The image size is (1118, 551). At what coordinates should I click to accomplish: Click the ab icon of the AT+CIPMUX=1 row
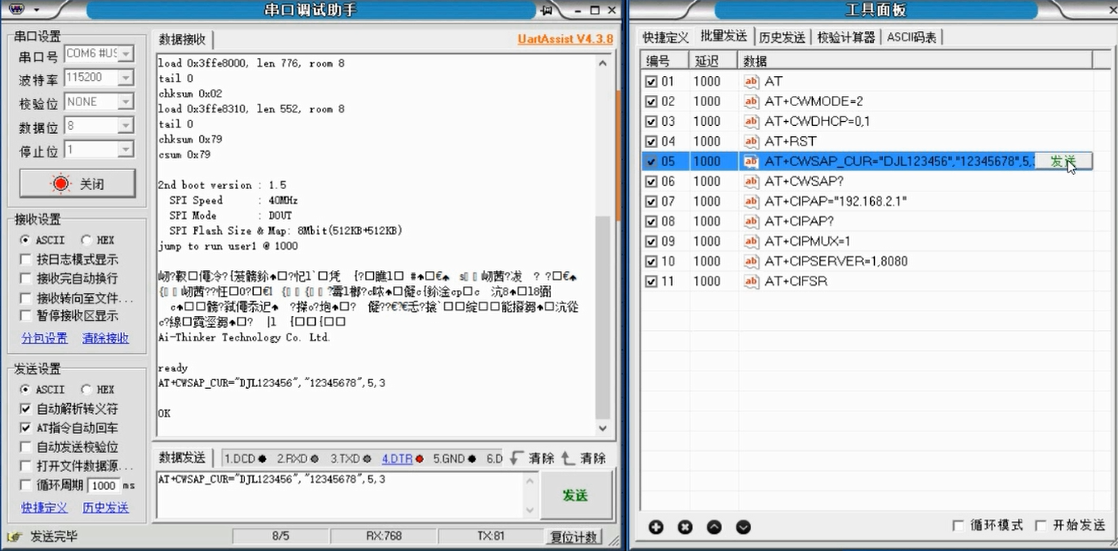point(752,241)
